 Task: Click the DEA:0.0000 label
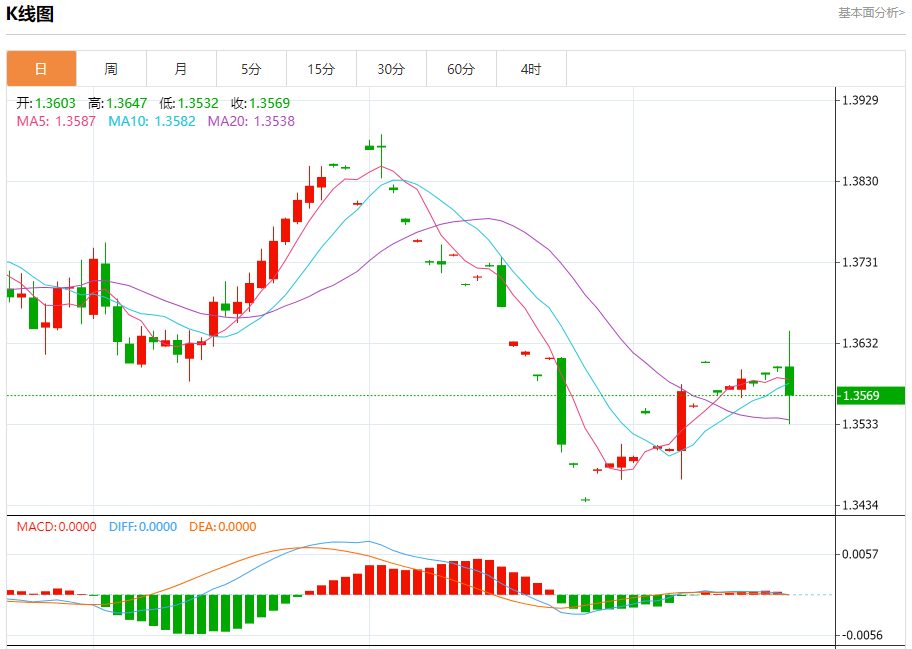coord(223,527)
